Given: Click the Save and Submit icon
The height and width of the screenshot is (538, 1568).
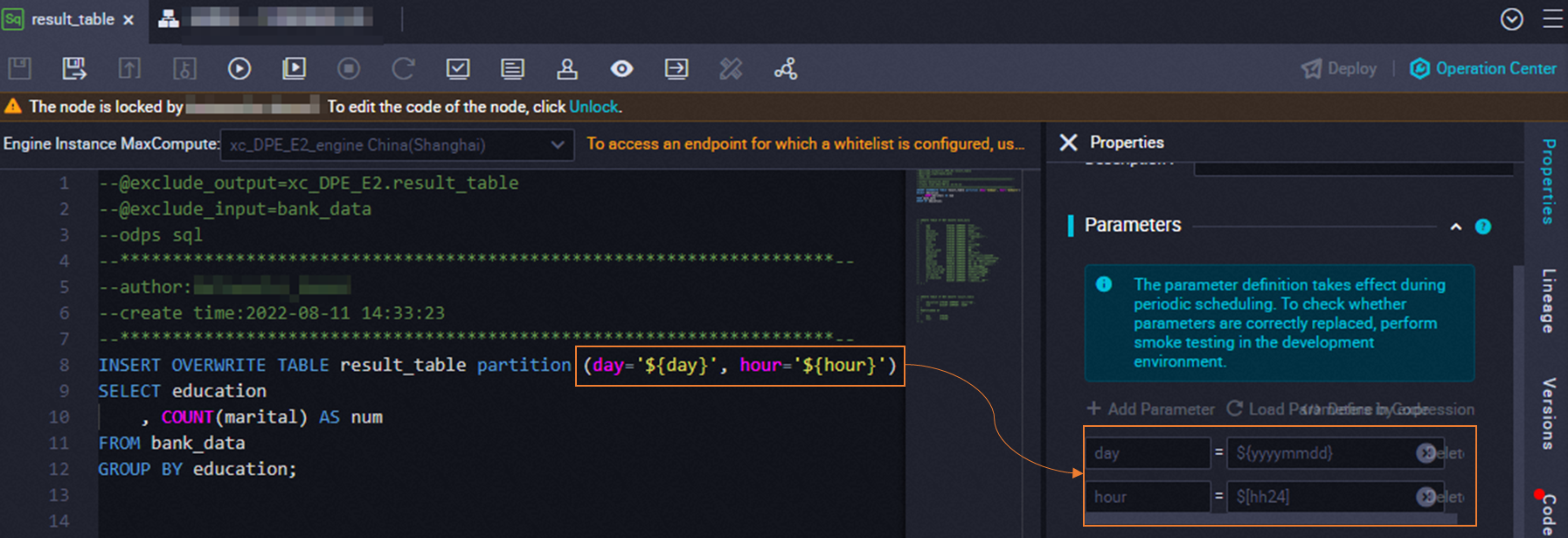Looking at the screenshot, I should [x=74, y=68].
